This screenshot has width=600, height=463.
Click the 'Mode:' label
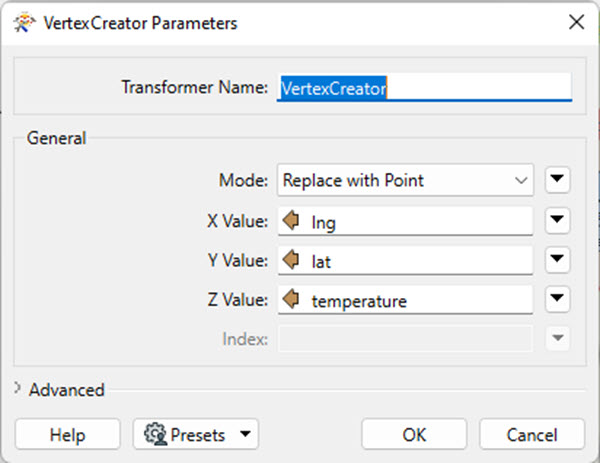tap(243, 180)
